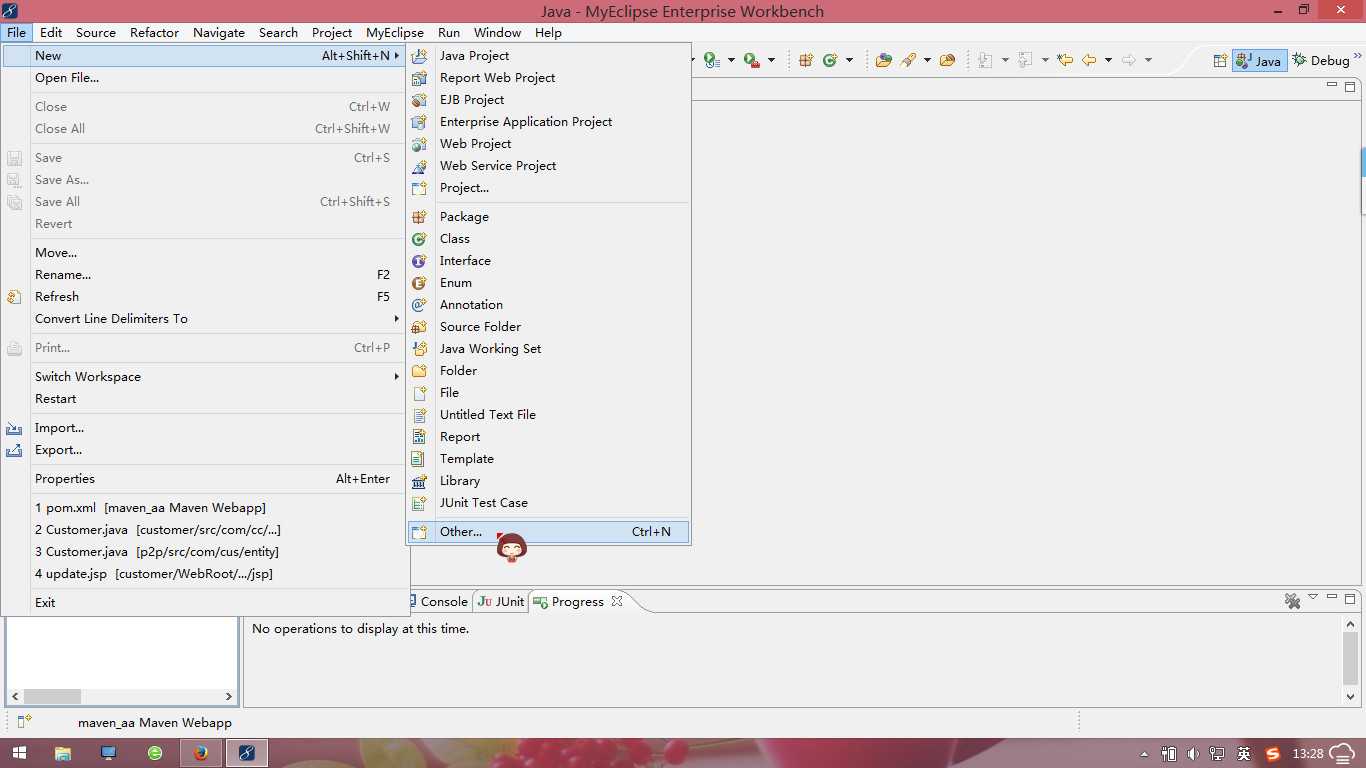Click the Interface icon in the submenu
Screen dimensions: 1366x768
pos(420,261)
